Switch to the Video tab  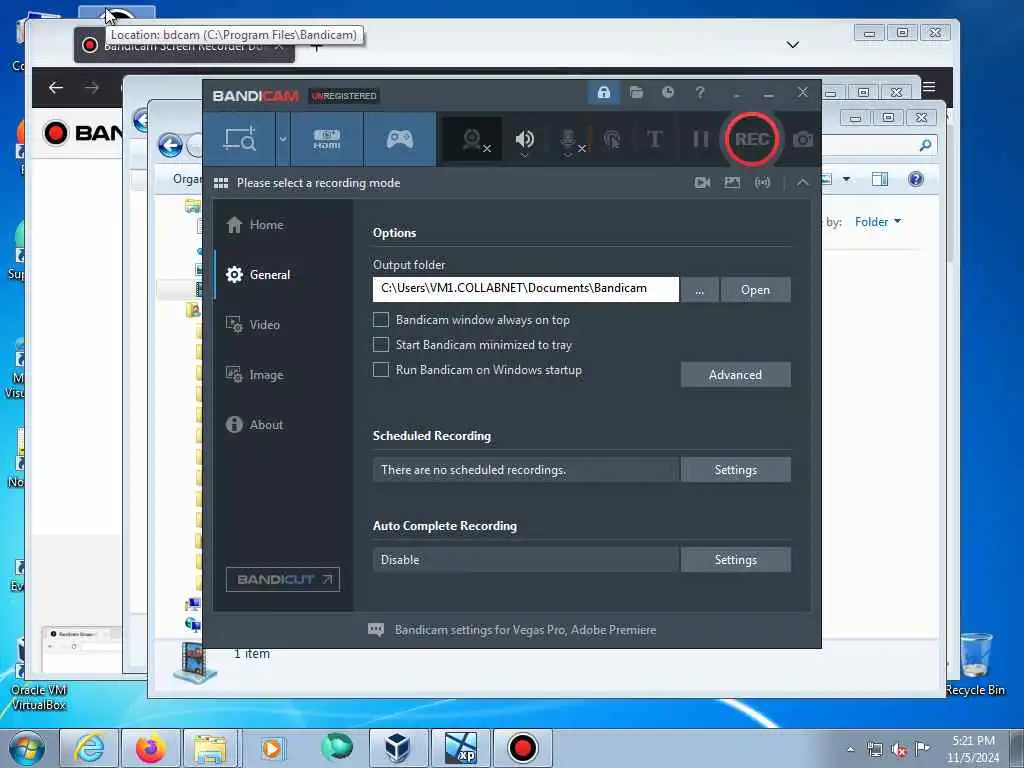tap(253, 325)
